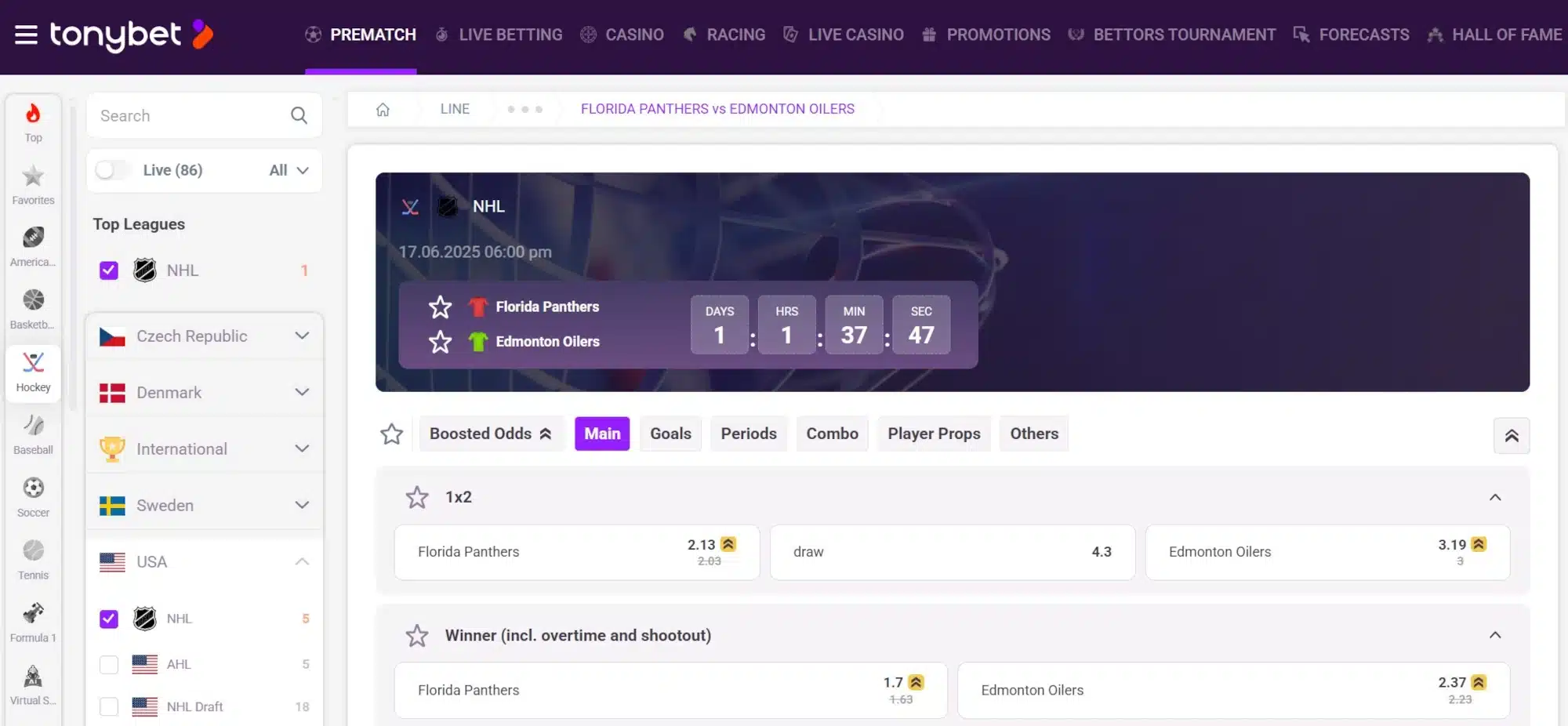Screen dimensions: 1568x726
Task: Select Soccer in the sports sidebar
Action: pyautogui.click(x=33, y=498)
